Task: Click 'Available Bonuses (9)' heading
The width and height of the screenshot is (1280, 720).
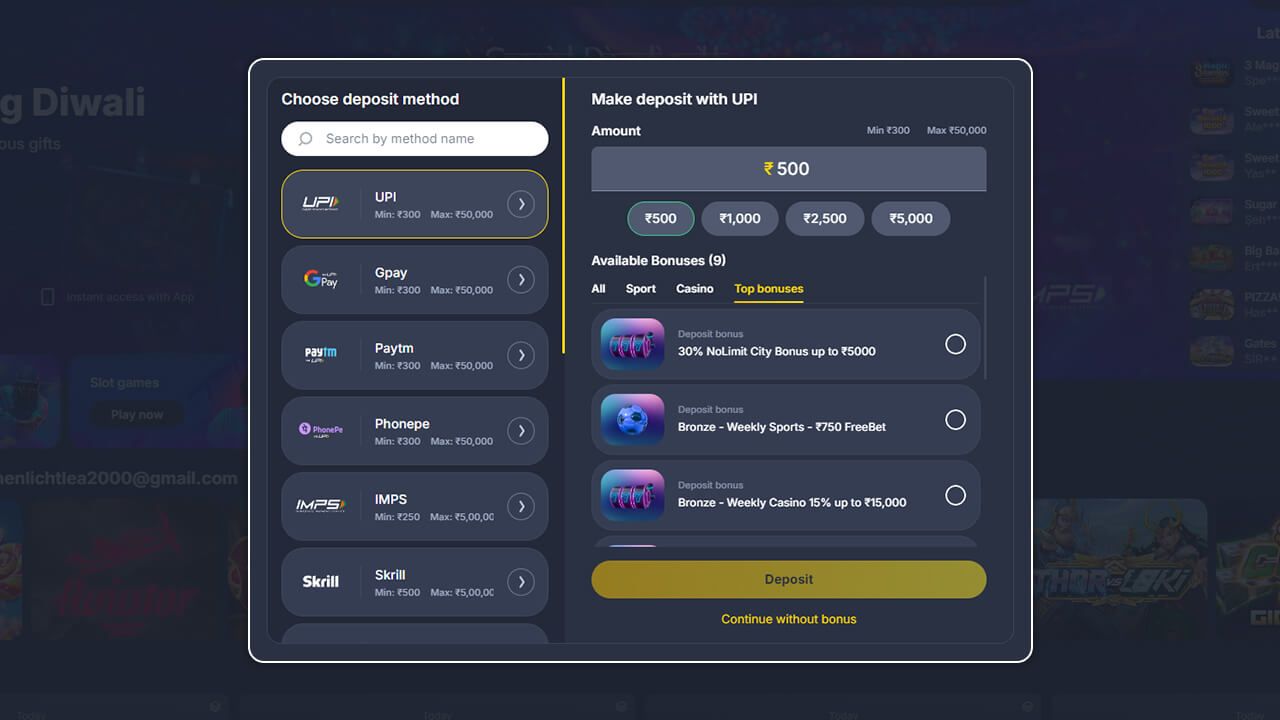Action: point(659,261)
